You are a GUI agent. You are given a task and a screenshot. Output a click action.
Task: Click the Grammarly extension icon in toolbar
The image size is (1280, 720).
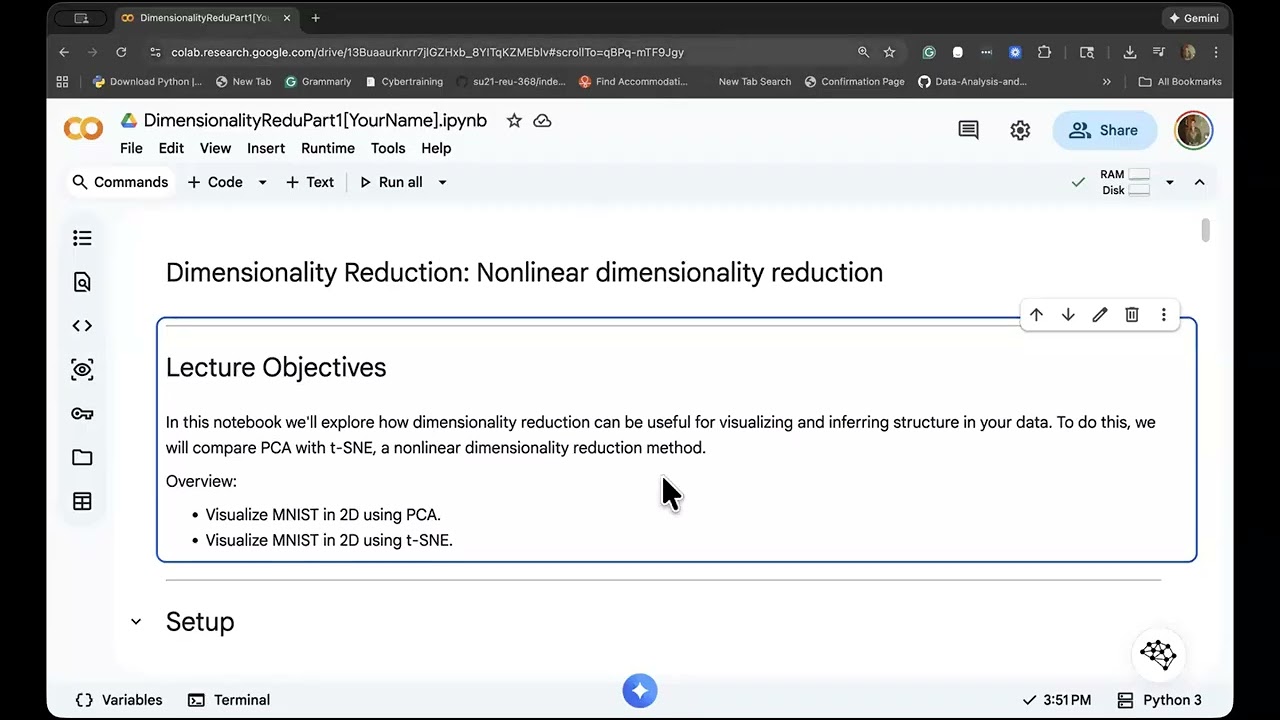[929, 52]
